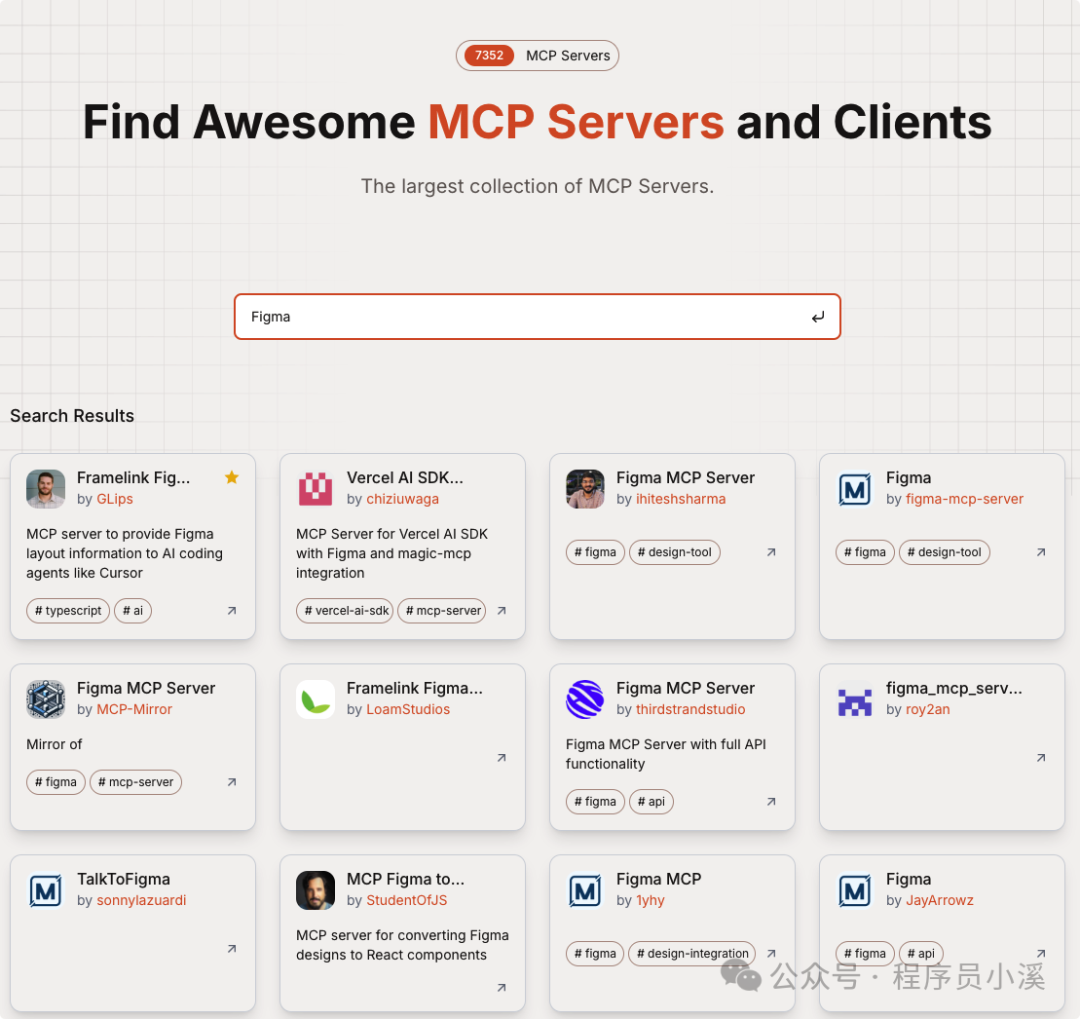The image size is (1080, 1019).
Task: Select the # vercel-ai-sdk tag
Action: click(x=344, y=610)
